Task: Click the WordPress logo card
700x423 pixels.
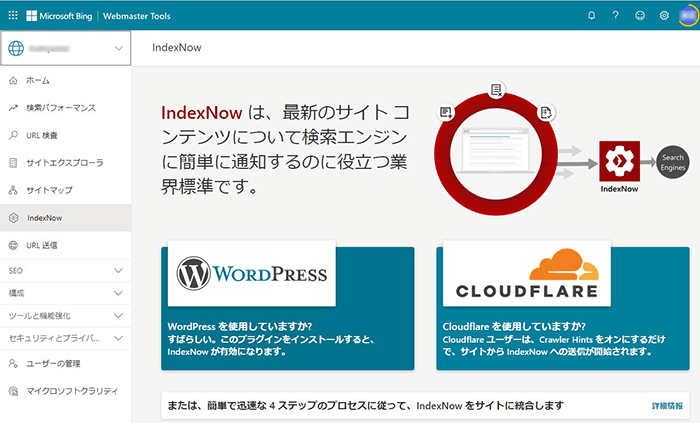Action: click(x=252, y=274)
